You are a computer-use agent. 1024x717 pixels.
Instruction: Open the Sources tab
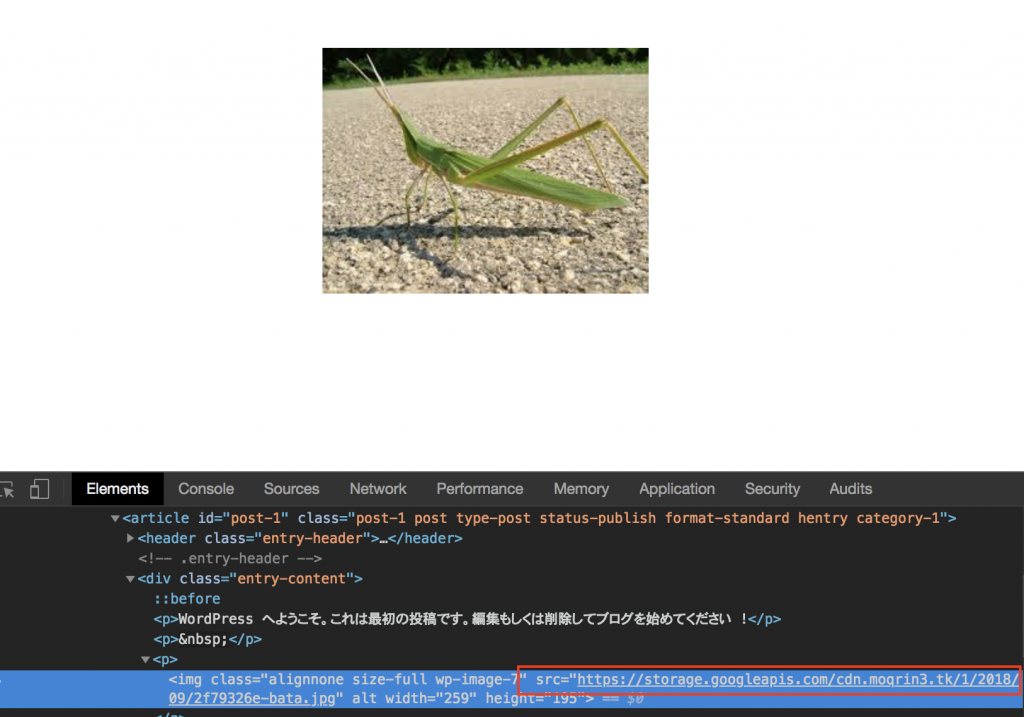pos(291,489)
